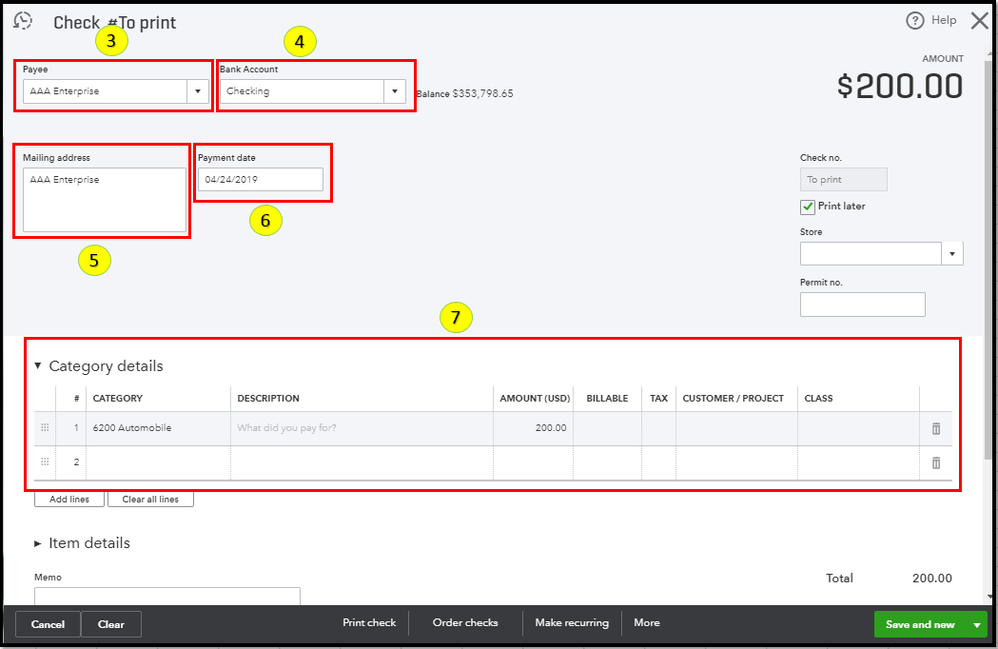This screenshot has height=649, width=998.
Task: Delete category line 2 with the trash icon
Action: pyautogui.click(x=936, y=463)
